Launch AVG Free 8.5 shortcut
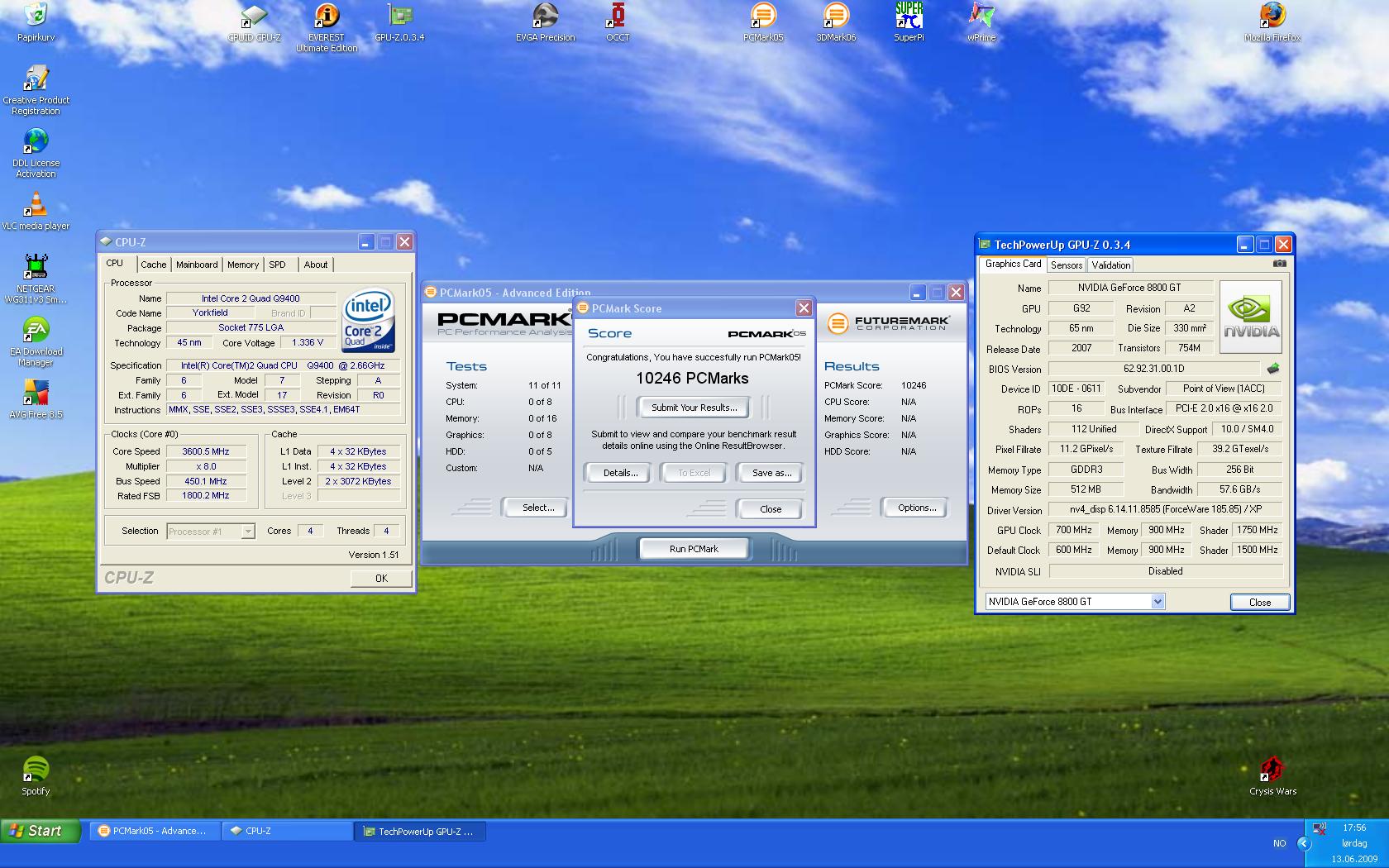 click(36, 399)
